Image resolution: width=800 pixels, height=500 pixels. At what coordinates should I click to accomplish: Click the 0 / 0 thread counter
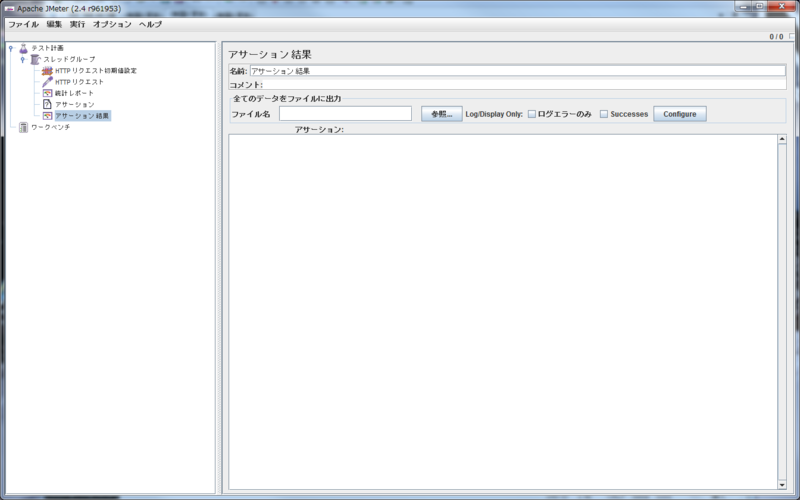(776, 37)
